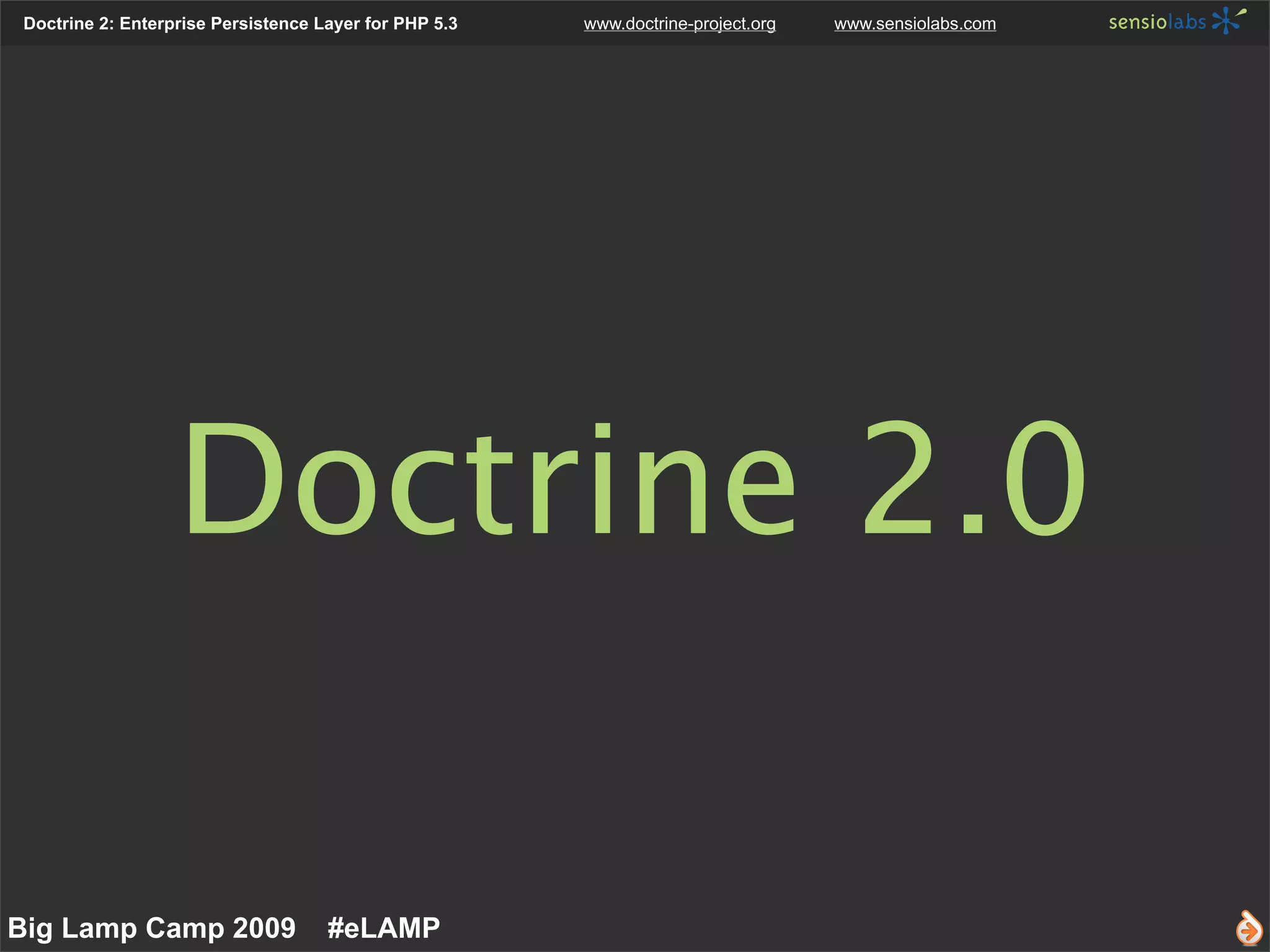Click the header 'Doctrine 2: Enterprise Persistence Layer' title
Viewport: 1270px width, 952px height.
click(241, 24)
